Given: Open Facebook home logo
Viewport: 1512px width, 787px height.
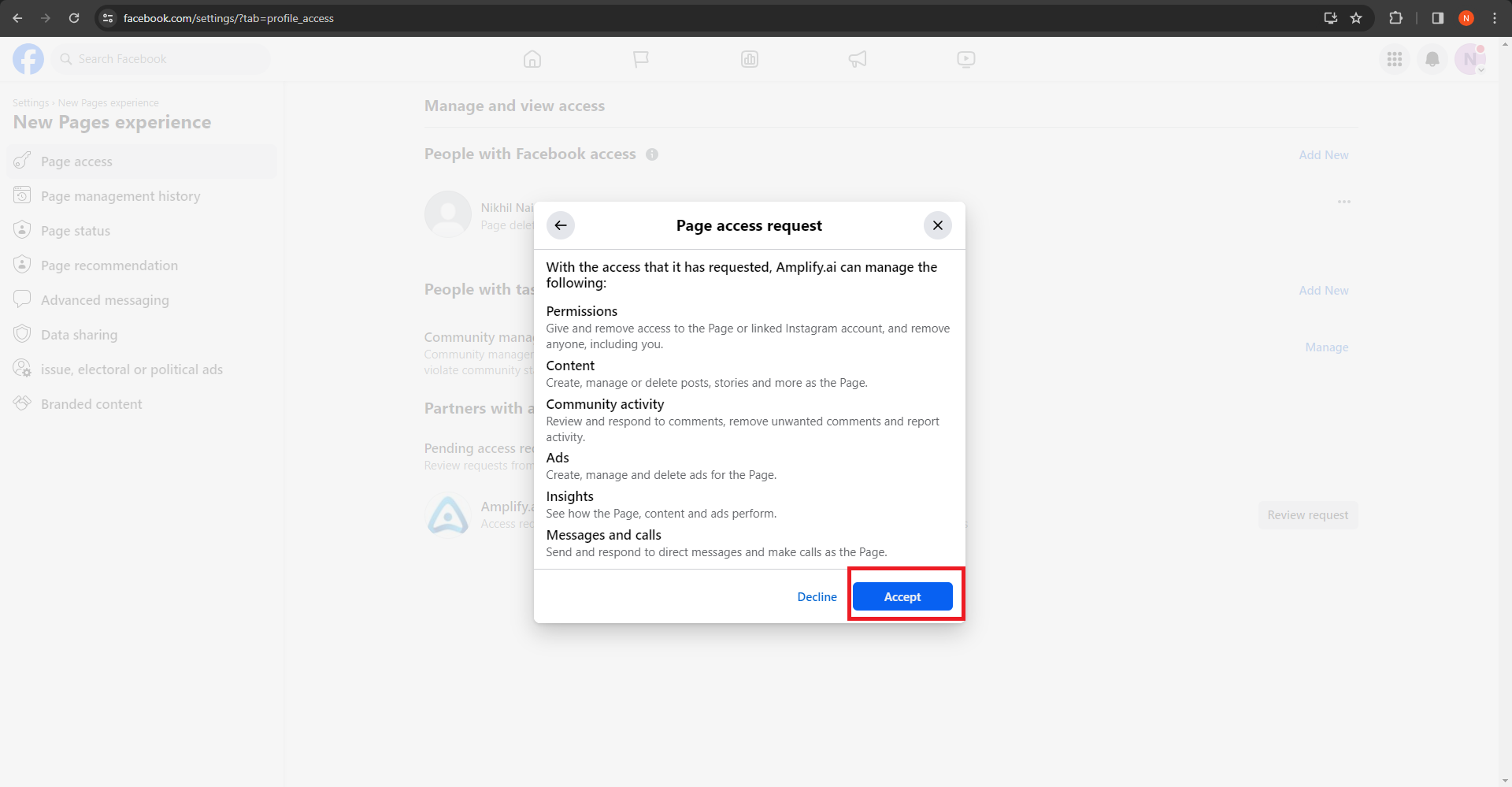Looking at the screenshot, I should [28, 59].
